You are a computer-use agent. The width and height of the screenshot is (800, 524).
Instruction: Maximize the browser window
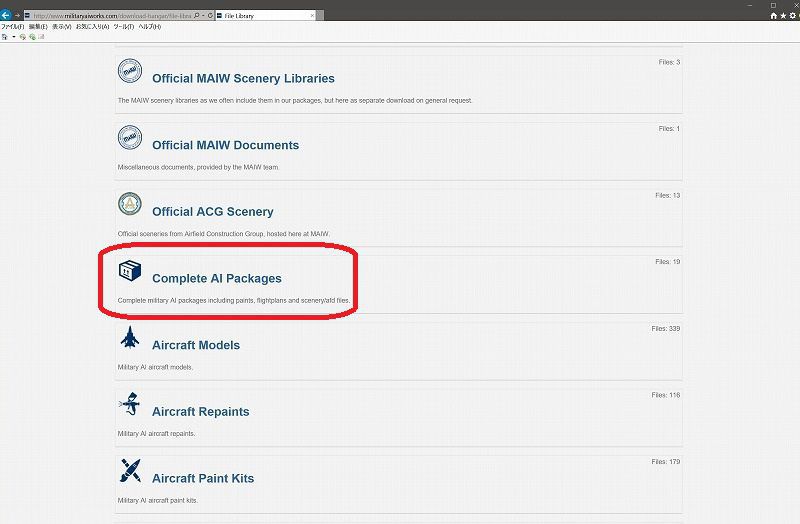773,5
